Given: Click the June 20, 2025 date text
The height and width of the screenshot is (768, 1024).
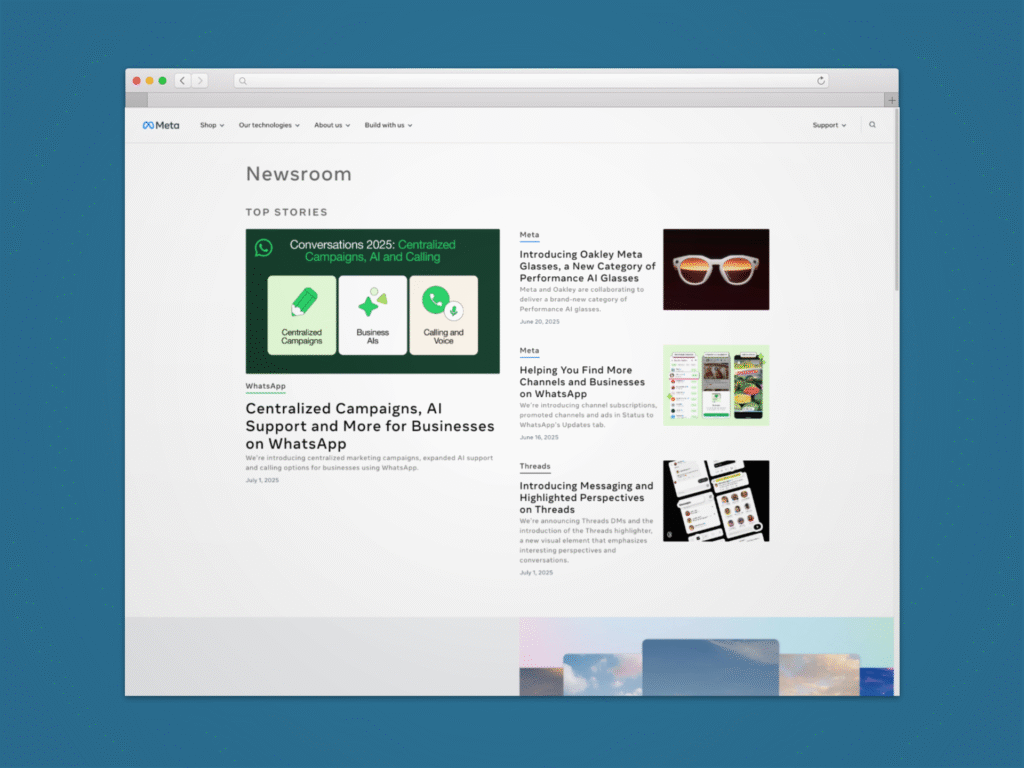Looking at the screenshot, I should point(539,322).
